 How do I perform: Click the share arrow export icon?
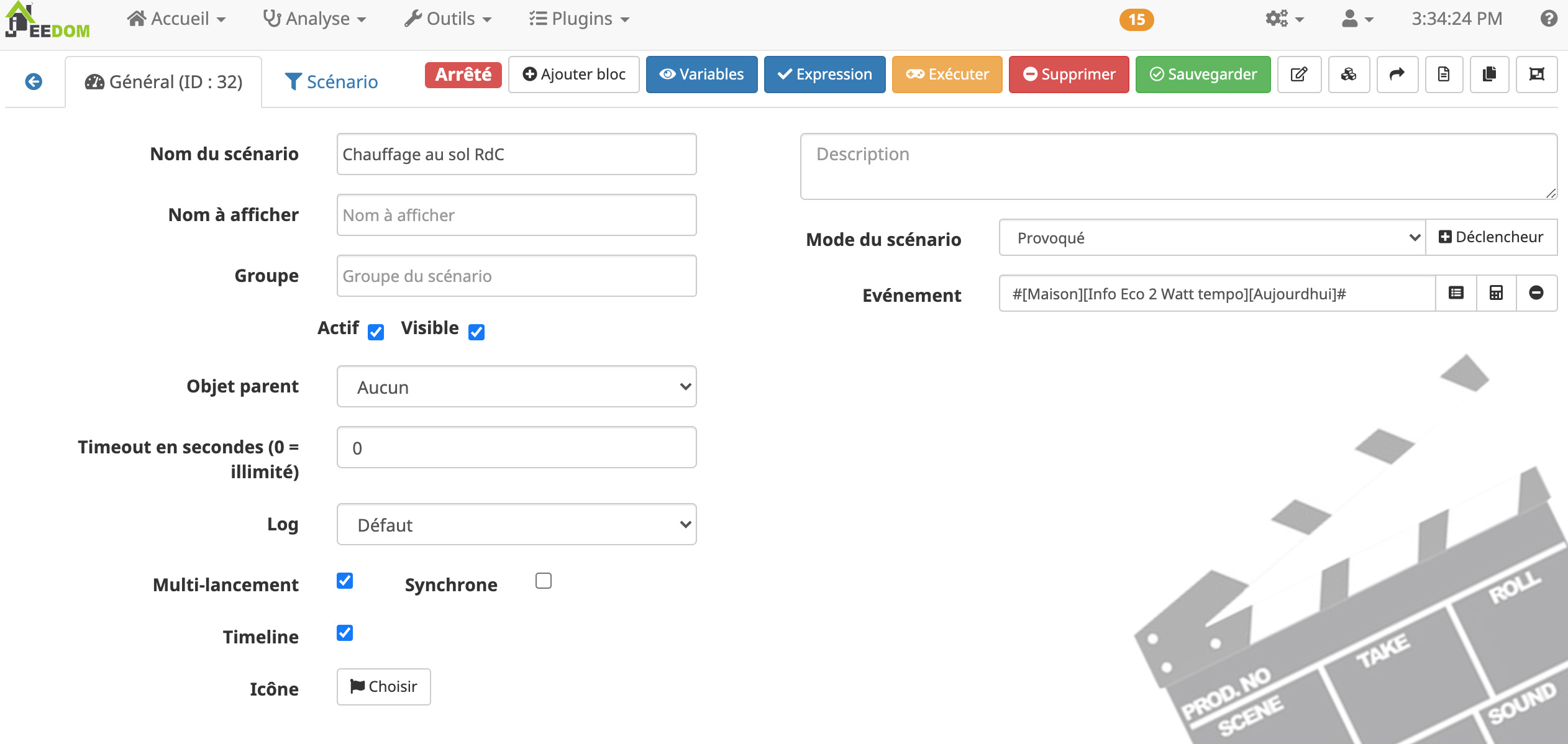[x=1397, y=75]
